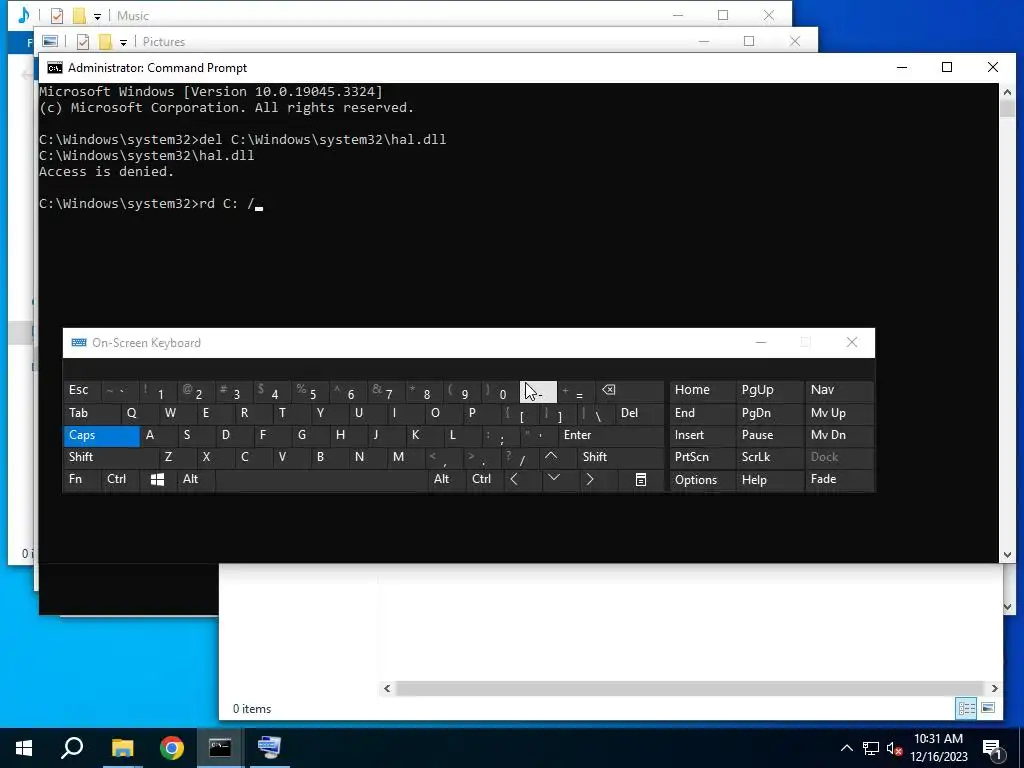
Task: Click the up arrow key on keyboard
Action: click(x=551, y=456)
